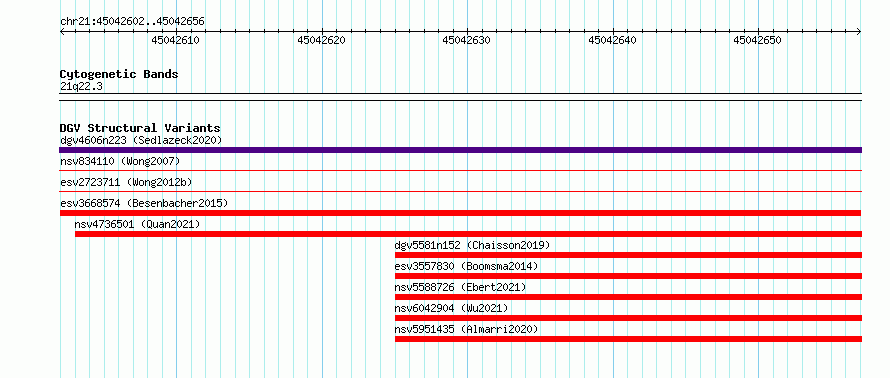Click ruler coordinate 45042640
Viewport: 890px width, 378px height.
(612, 40)
